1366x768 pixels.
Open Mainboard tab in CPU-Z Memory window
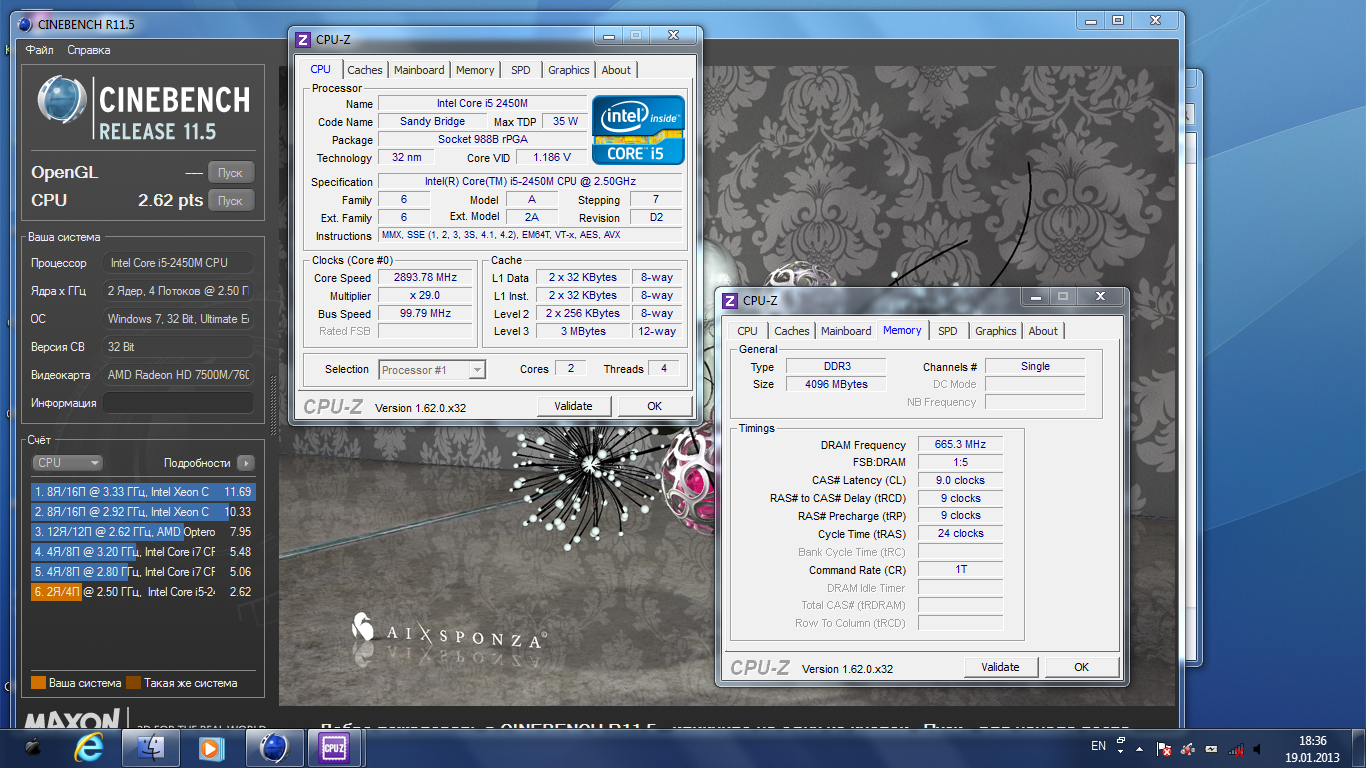point(846,331)
